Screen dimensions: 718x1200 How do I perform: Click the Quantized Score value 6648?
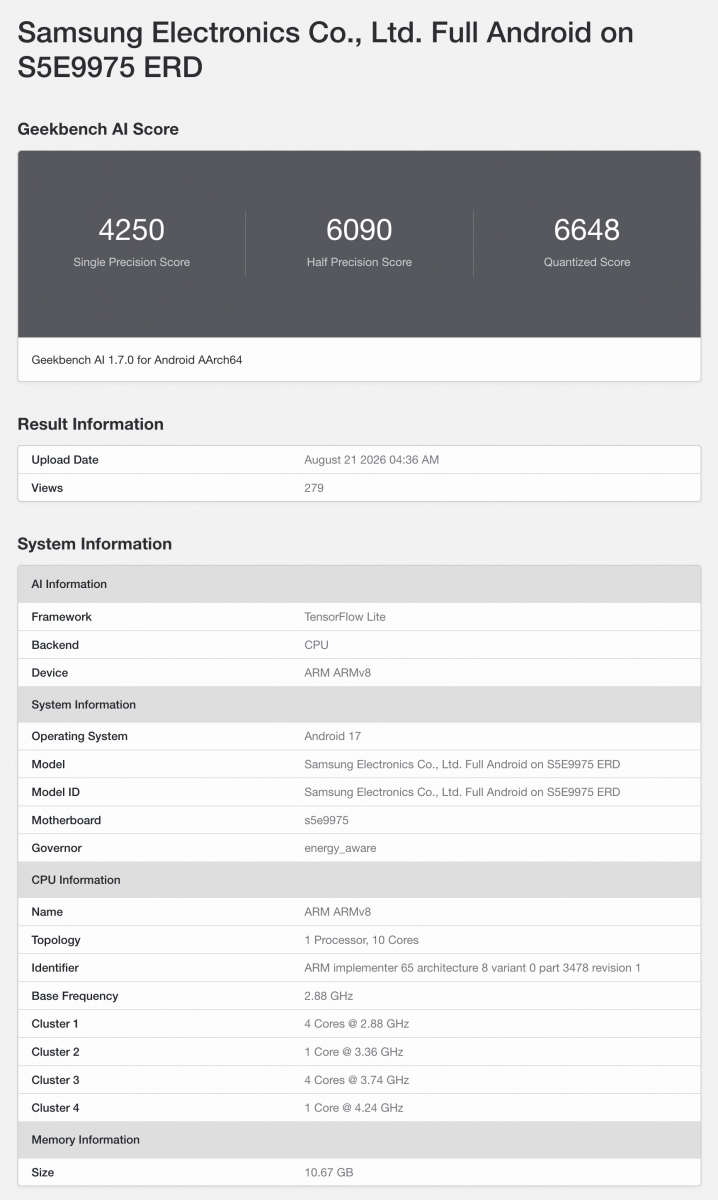click(587, 230)
